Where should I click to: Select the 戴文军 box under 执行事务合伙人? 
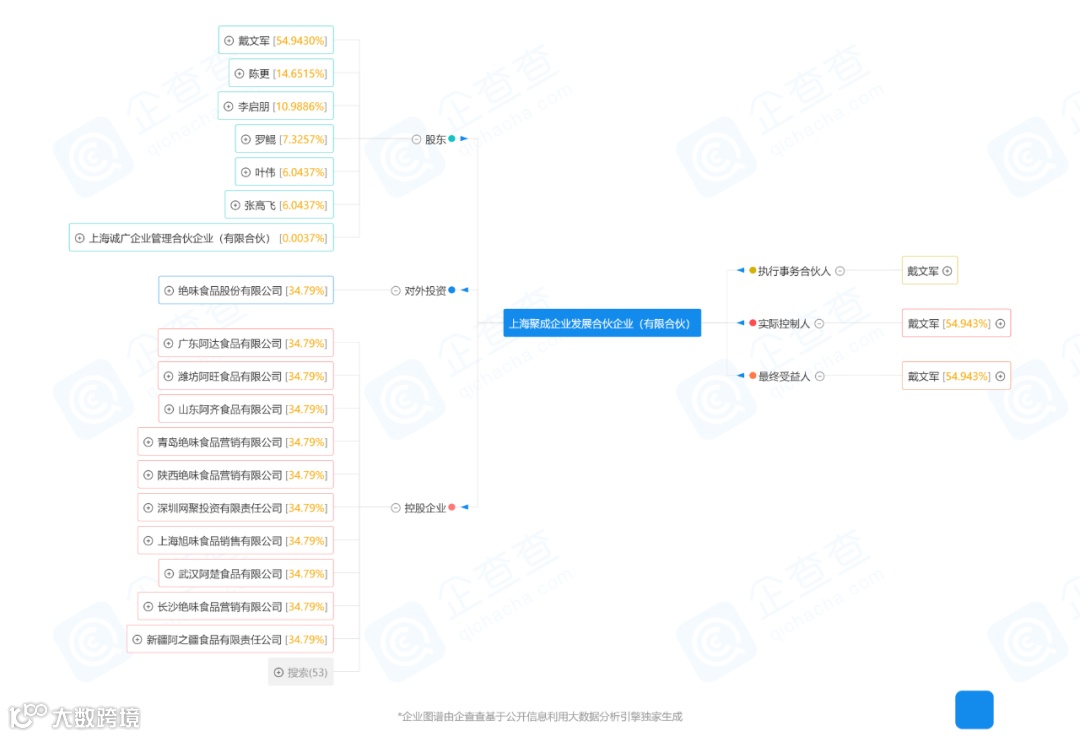930,271
